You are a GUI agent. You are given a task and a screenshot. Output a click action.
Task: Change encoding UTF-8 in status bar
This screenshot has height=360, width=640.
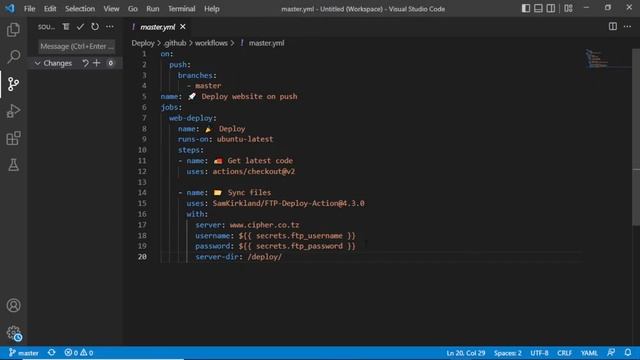539,353
